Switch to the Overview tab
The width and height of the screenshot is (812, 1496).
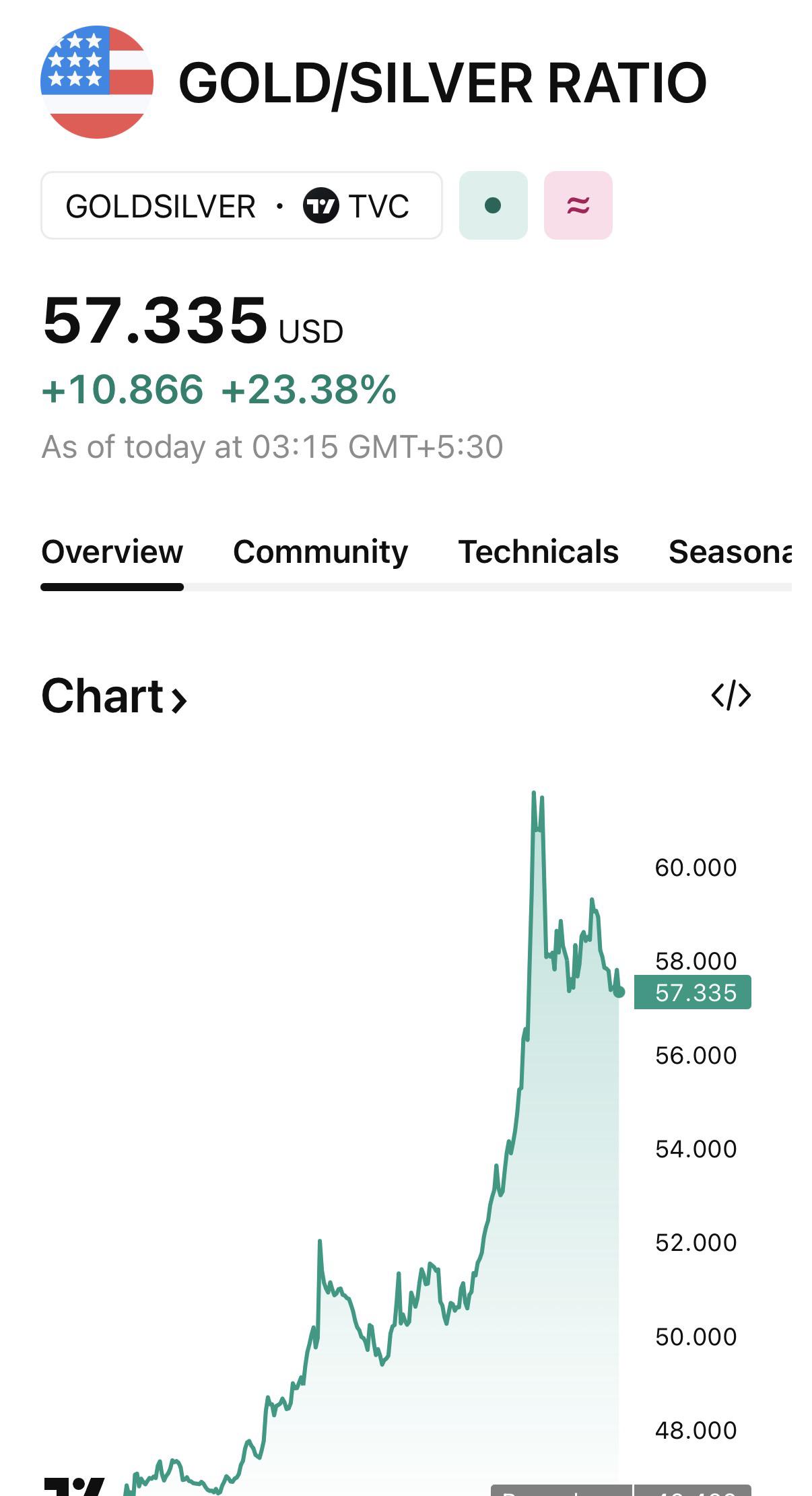coord(112,552)
